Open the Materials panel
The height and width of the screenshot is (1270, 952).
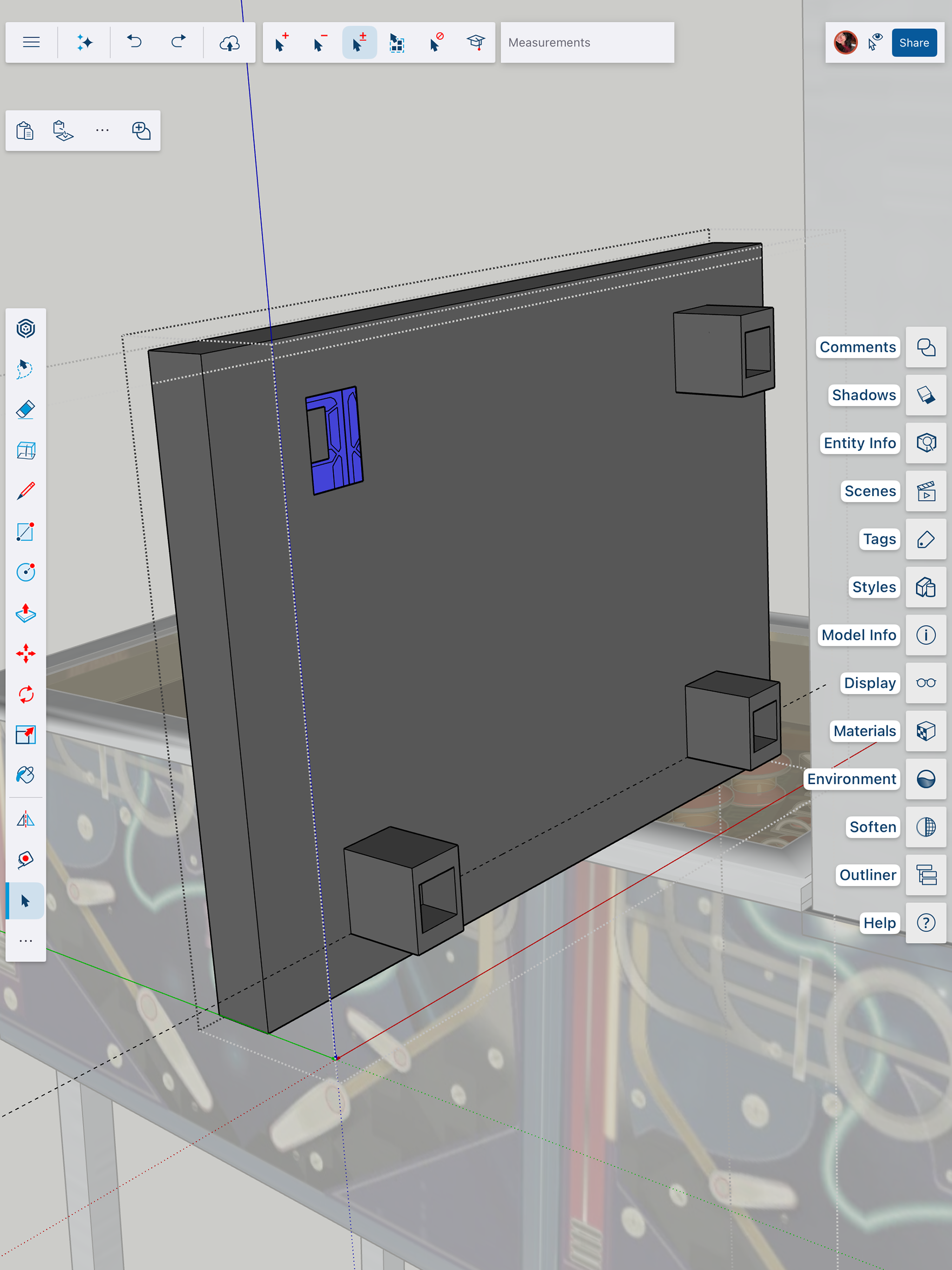point(926,731)
